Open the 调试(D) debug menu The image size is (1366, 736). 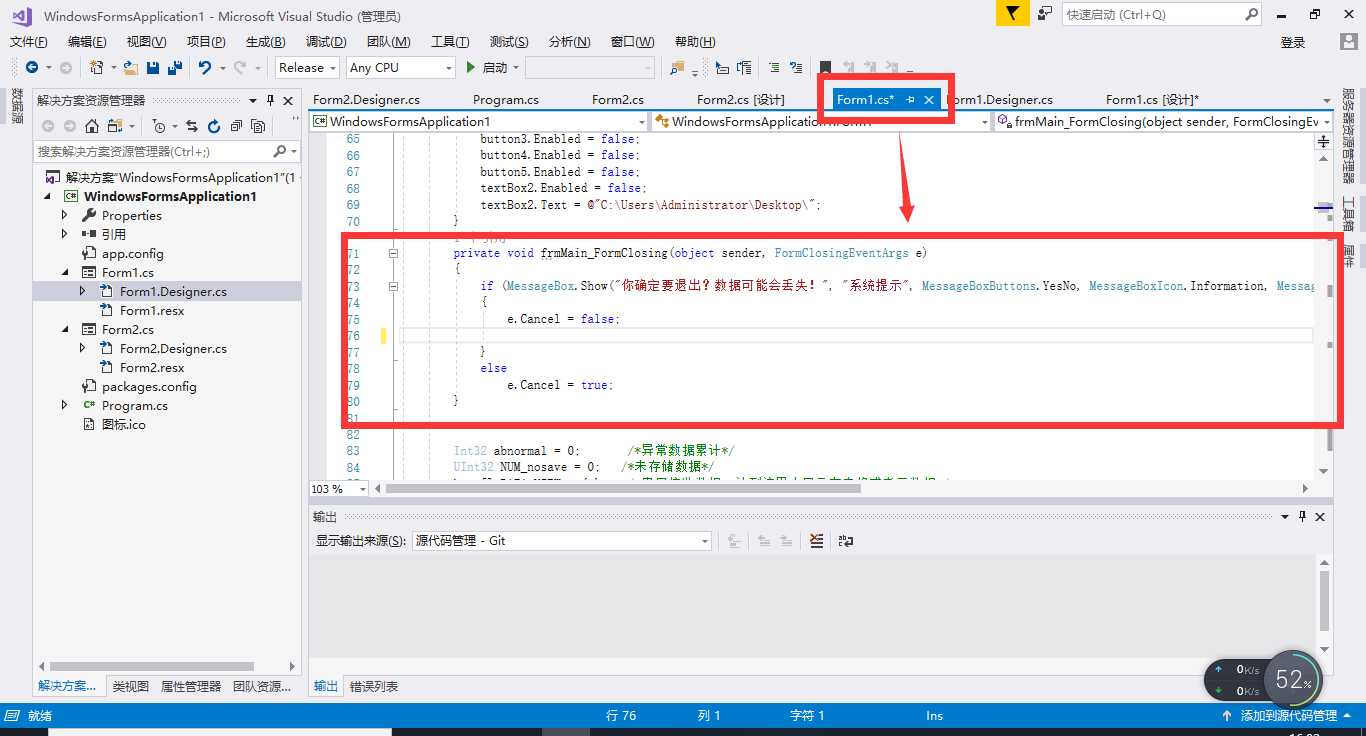point(326,41)
